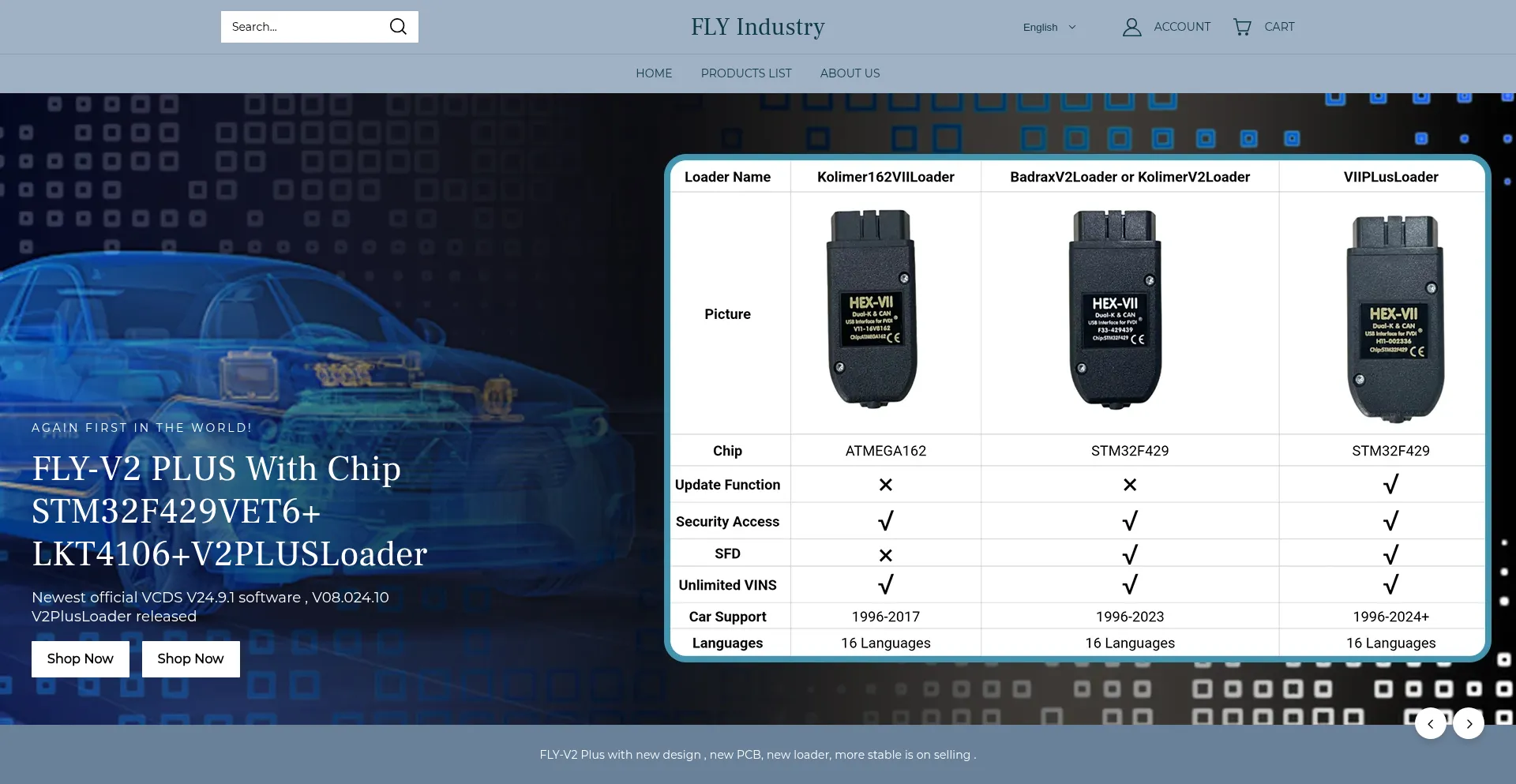The height and width of the screenshot is (784, 1516).
Task: Click the second Shop Now button
Action: (190, 658)
